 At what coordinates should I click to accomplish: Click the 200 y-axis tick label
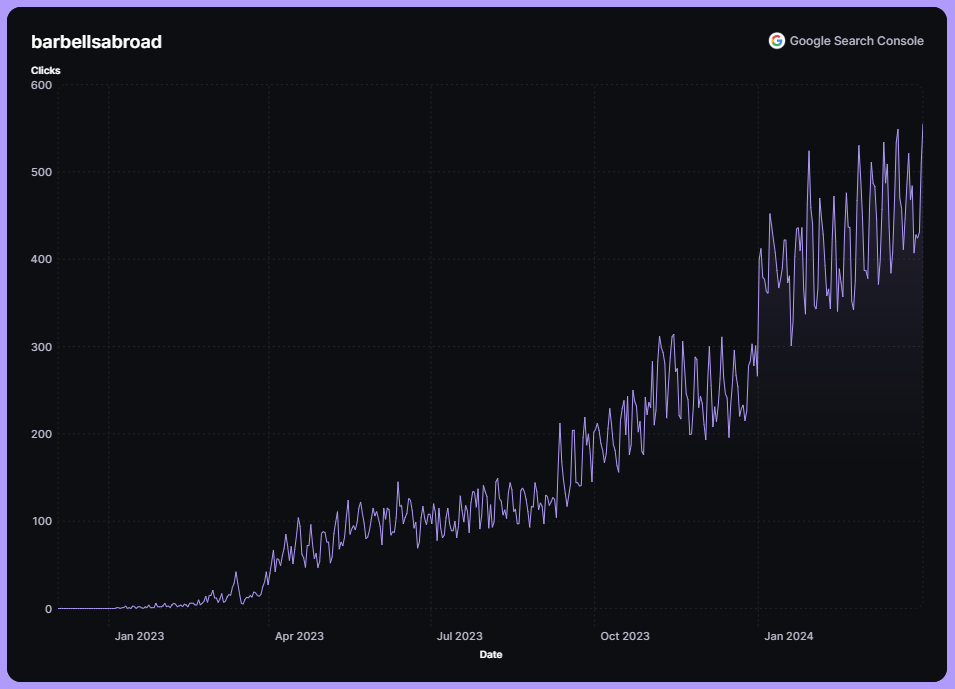tap(41, 434)
